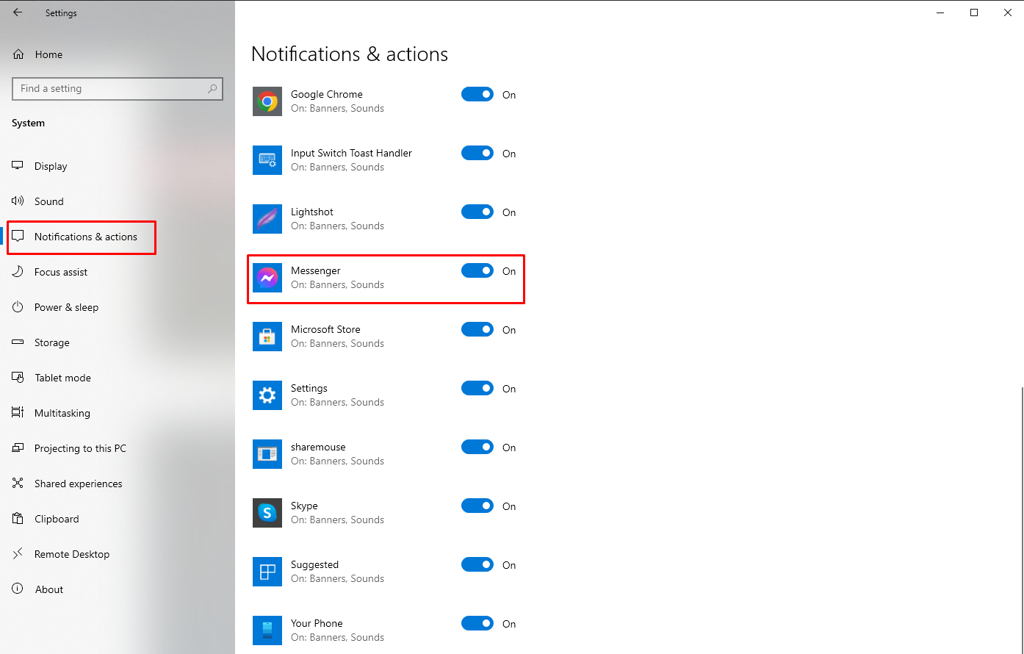Click the Microsoft Store bag icon
This screenshot has width=1024, height=654.
[x=267, y=336]
